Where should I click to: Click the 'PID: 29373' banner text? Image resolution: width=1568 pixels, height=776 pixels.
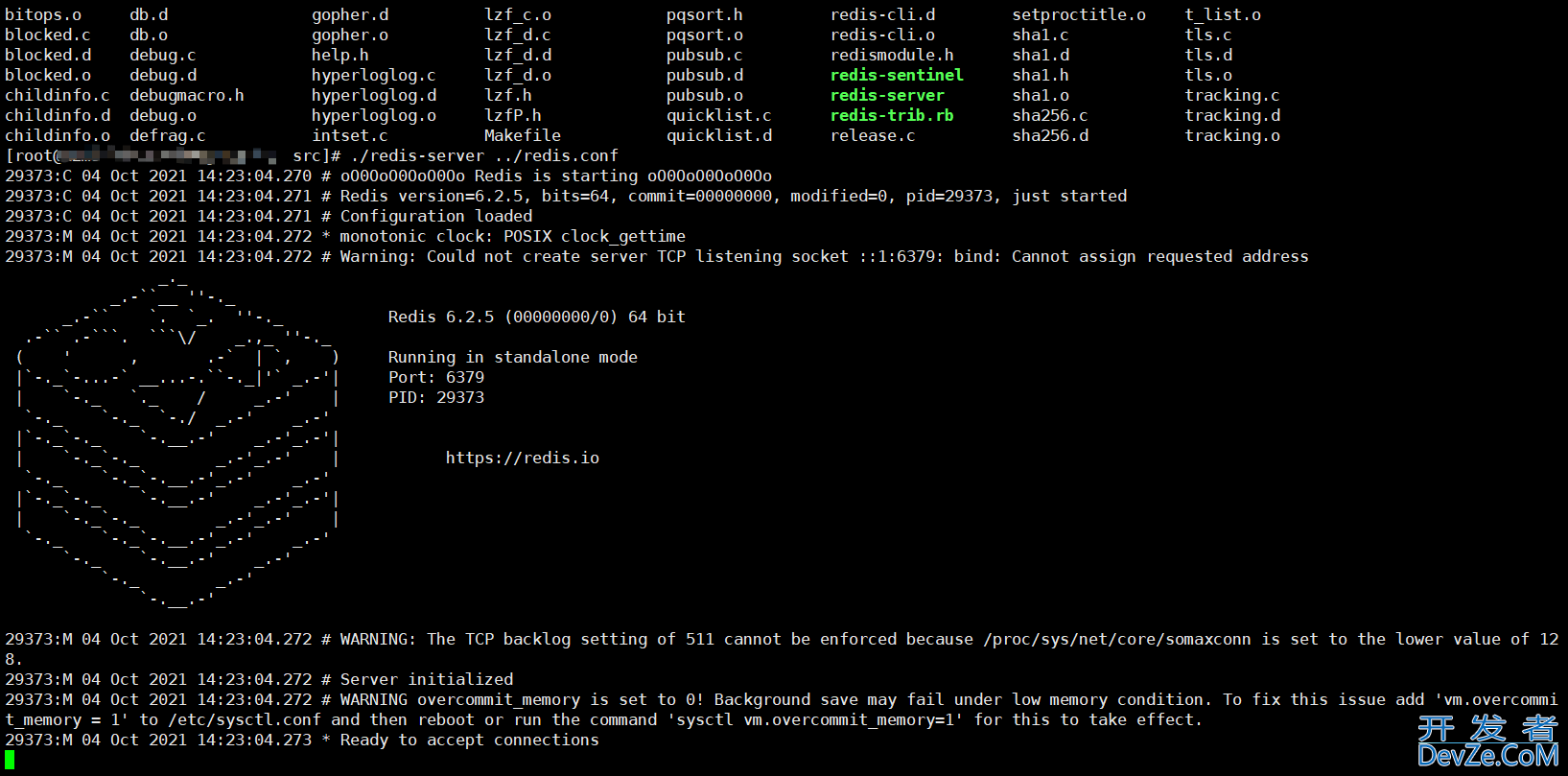436,397
